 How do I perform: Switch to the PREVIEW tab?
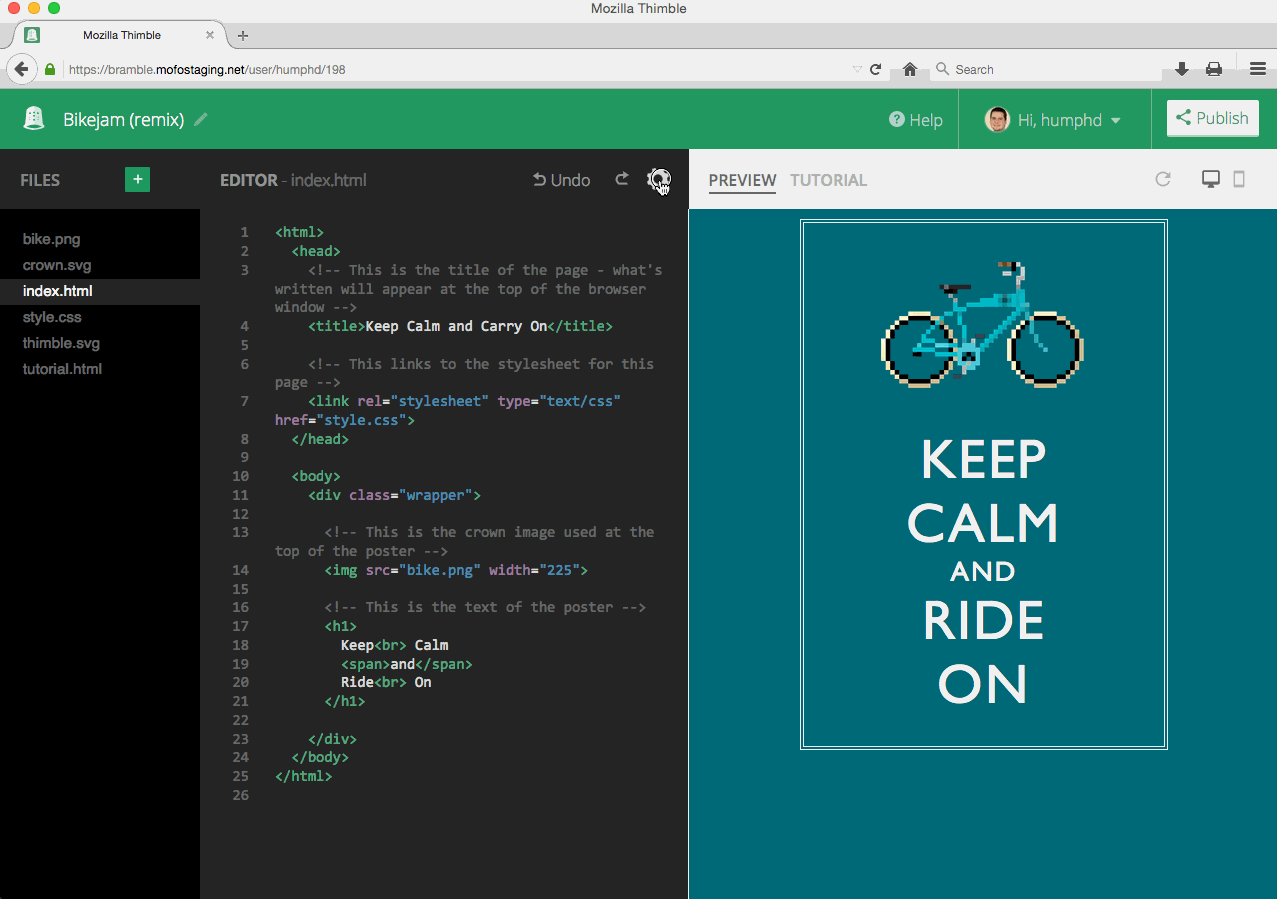coord(742,180)
